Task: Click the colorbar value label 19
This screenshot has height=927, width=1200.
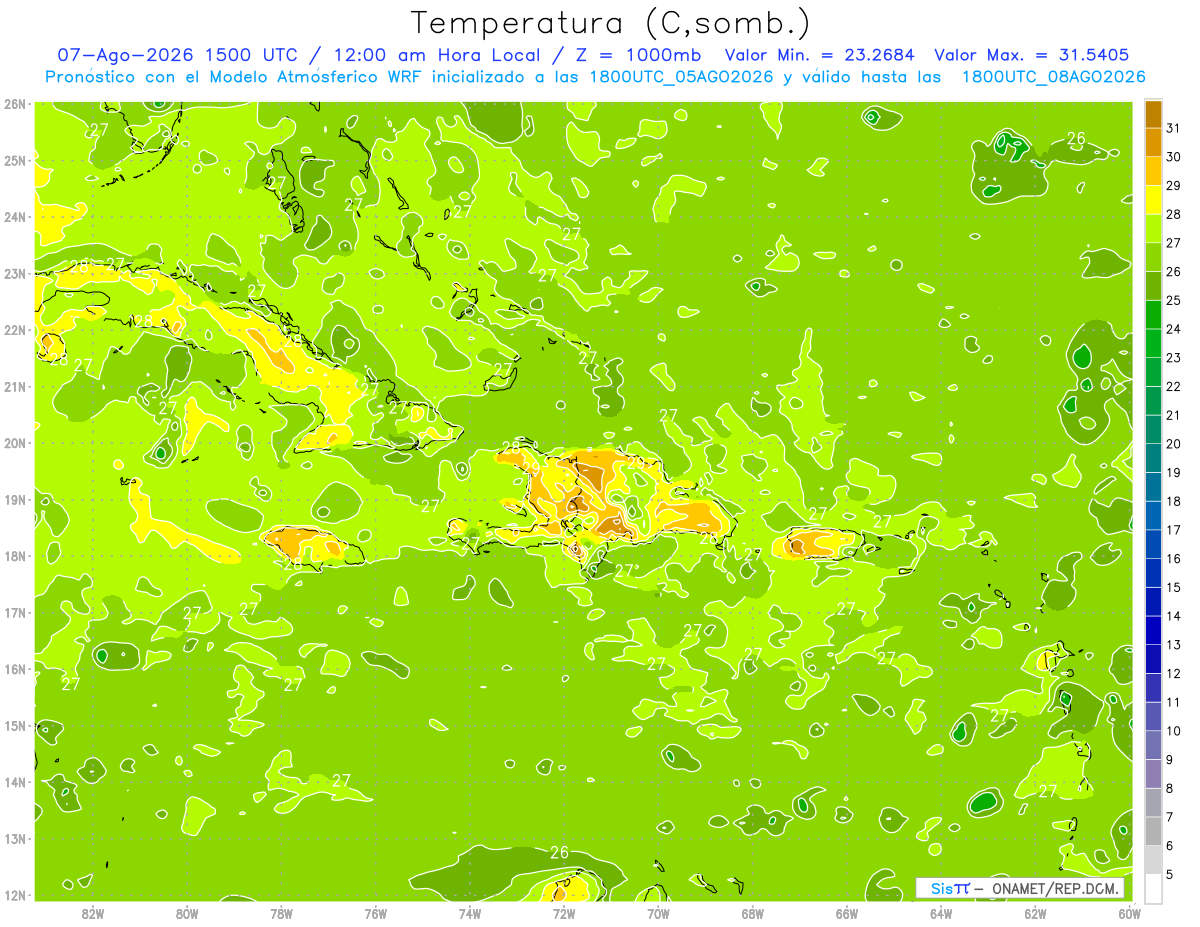Action: click(1174, 472)
